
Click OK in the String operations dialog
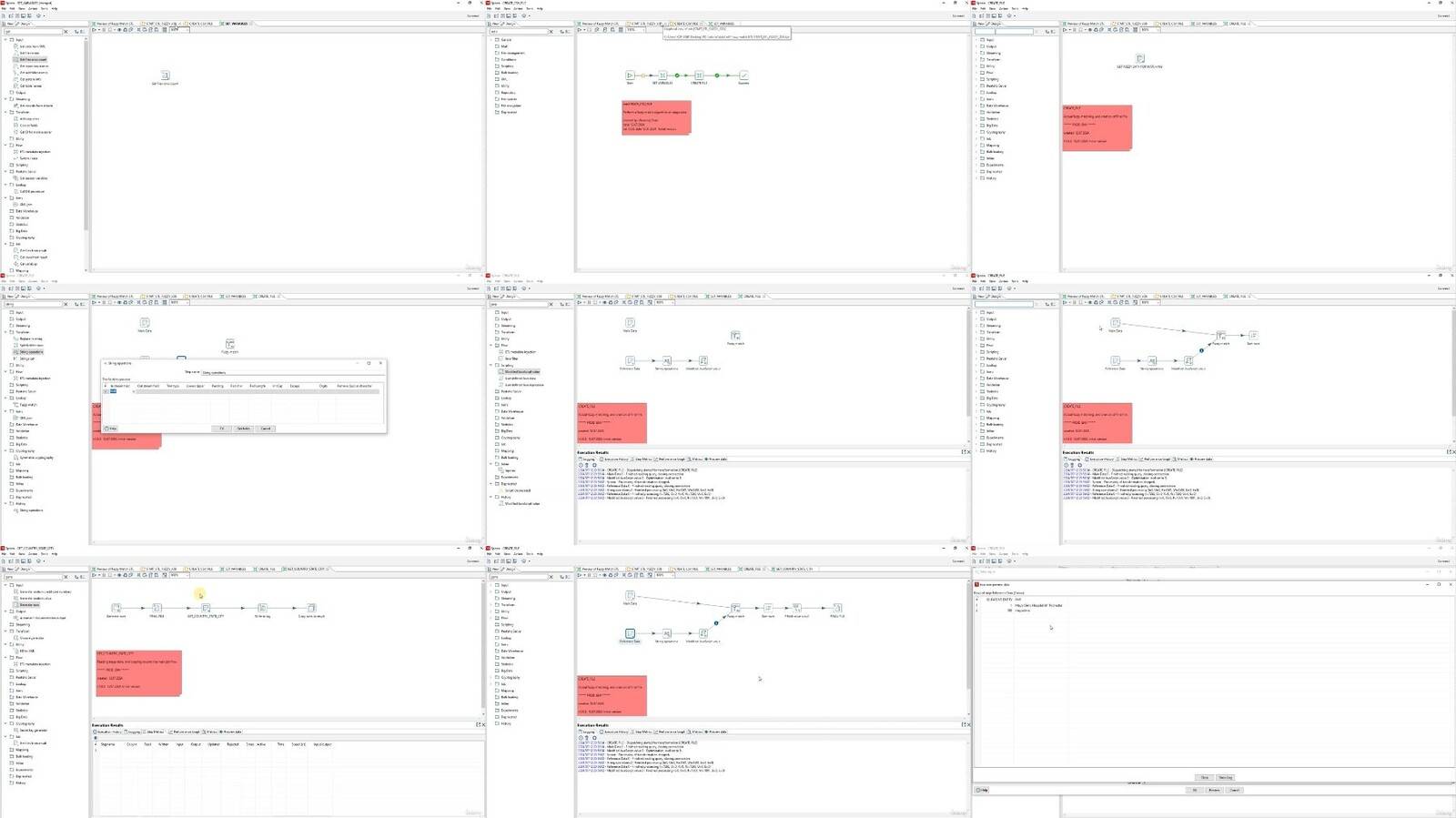pos(221,429)
